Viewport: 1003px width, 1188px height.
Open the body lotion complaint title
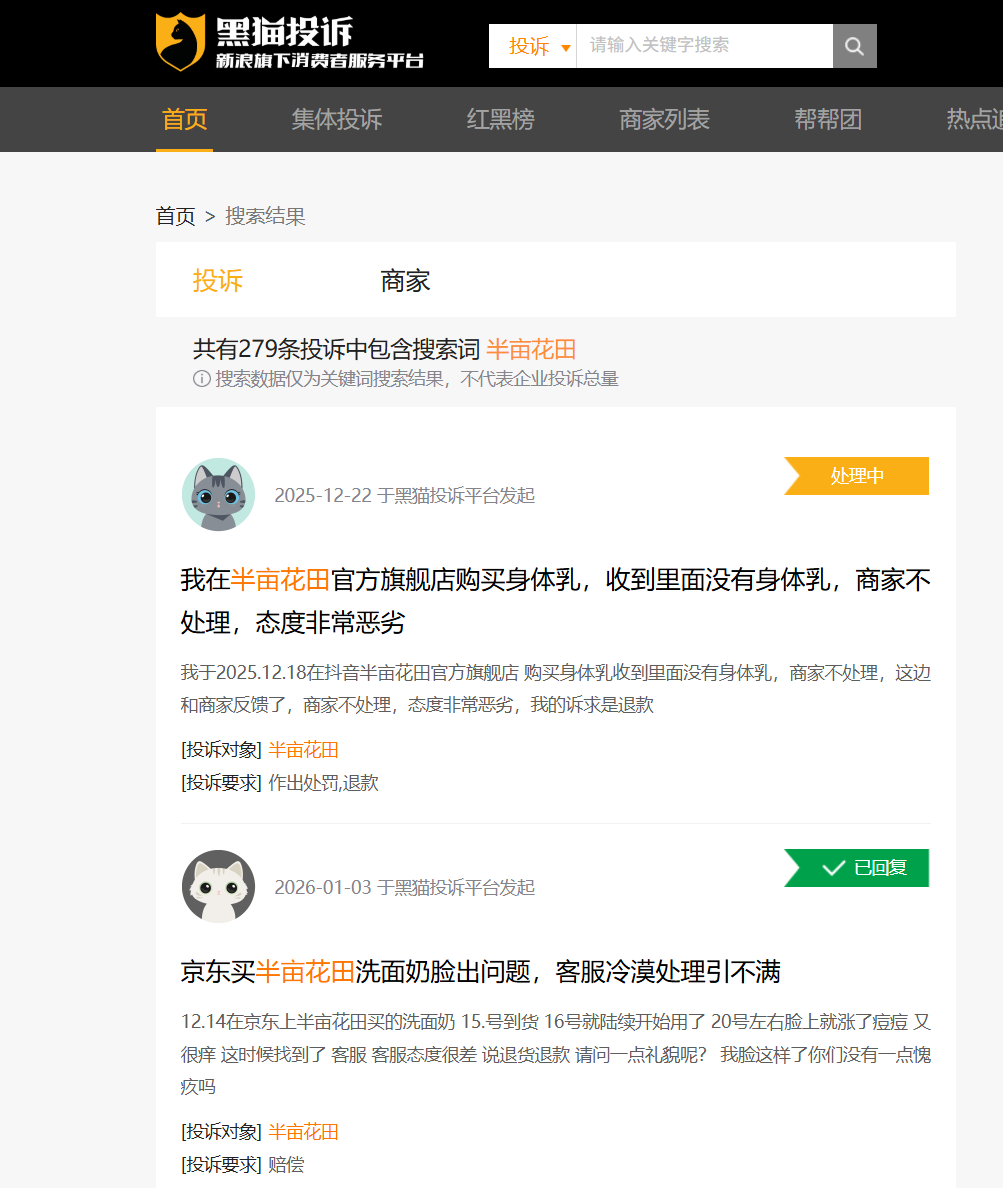pyautogui.click(x=555, y=600)
